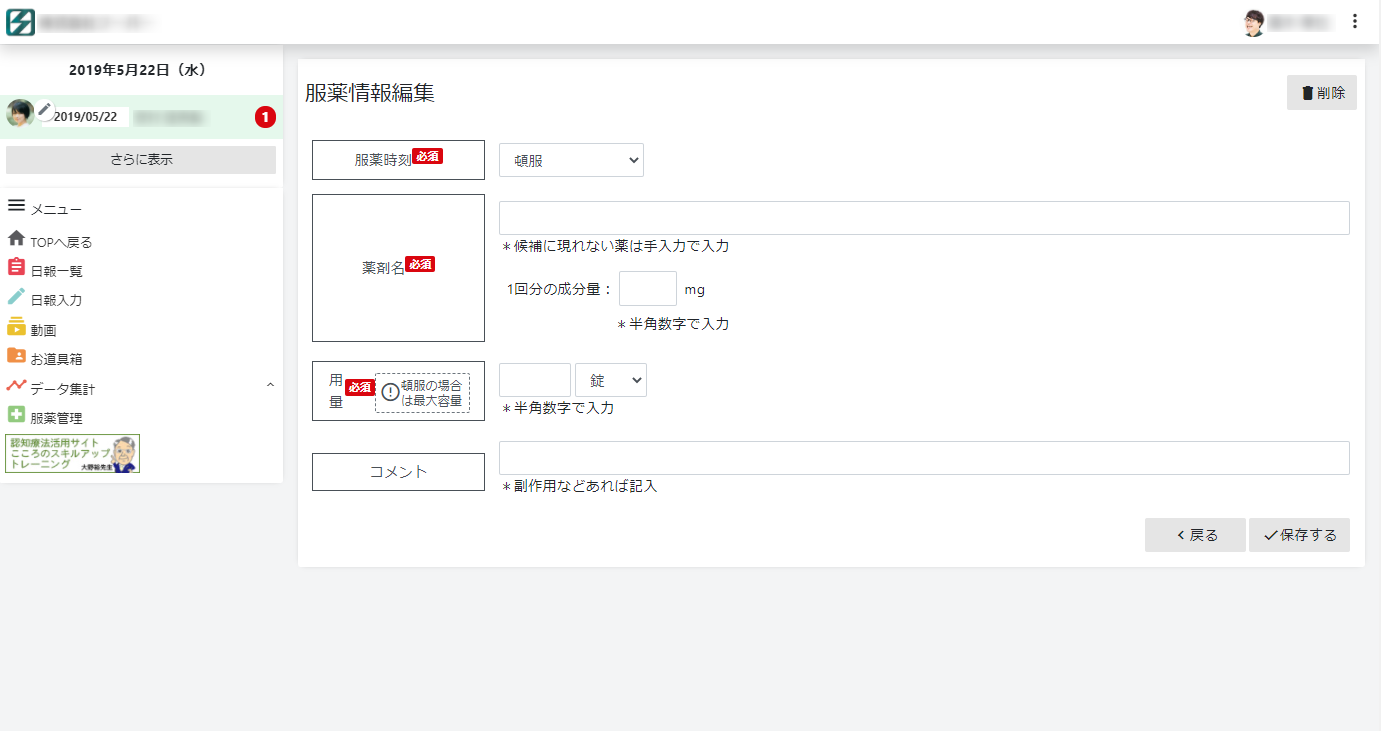
Task: Focus the 薬剤名 text field
Action: 924,218
